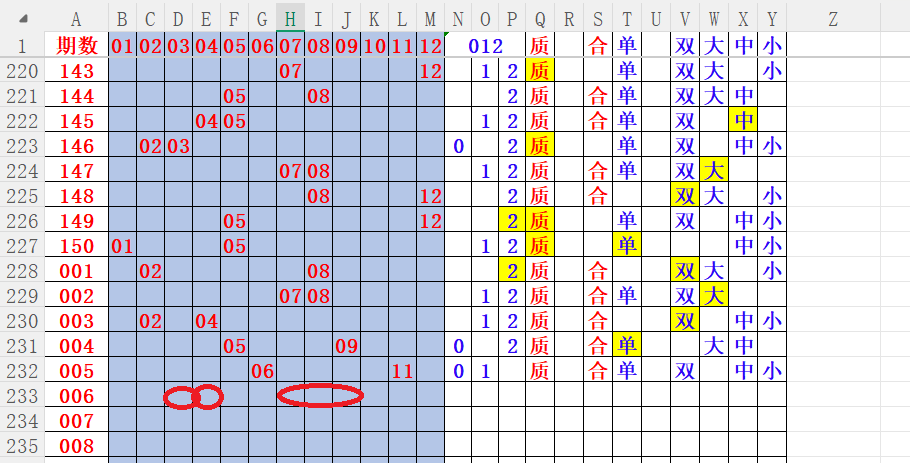Click 03 in row 223
This screenshot has height=463, width=910.
178,146
